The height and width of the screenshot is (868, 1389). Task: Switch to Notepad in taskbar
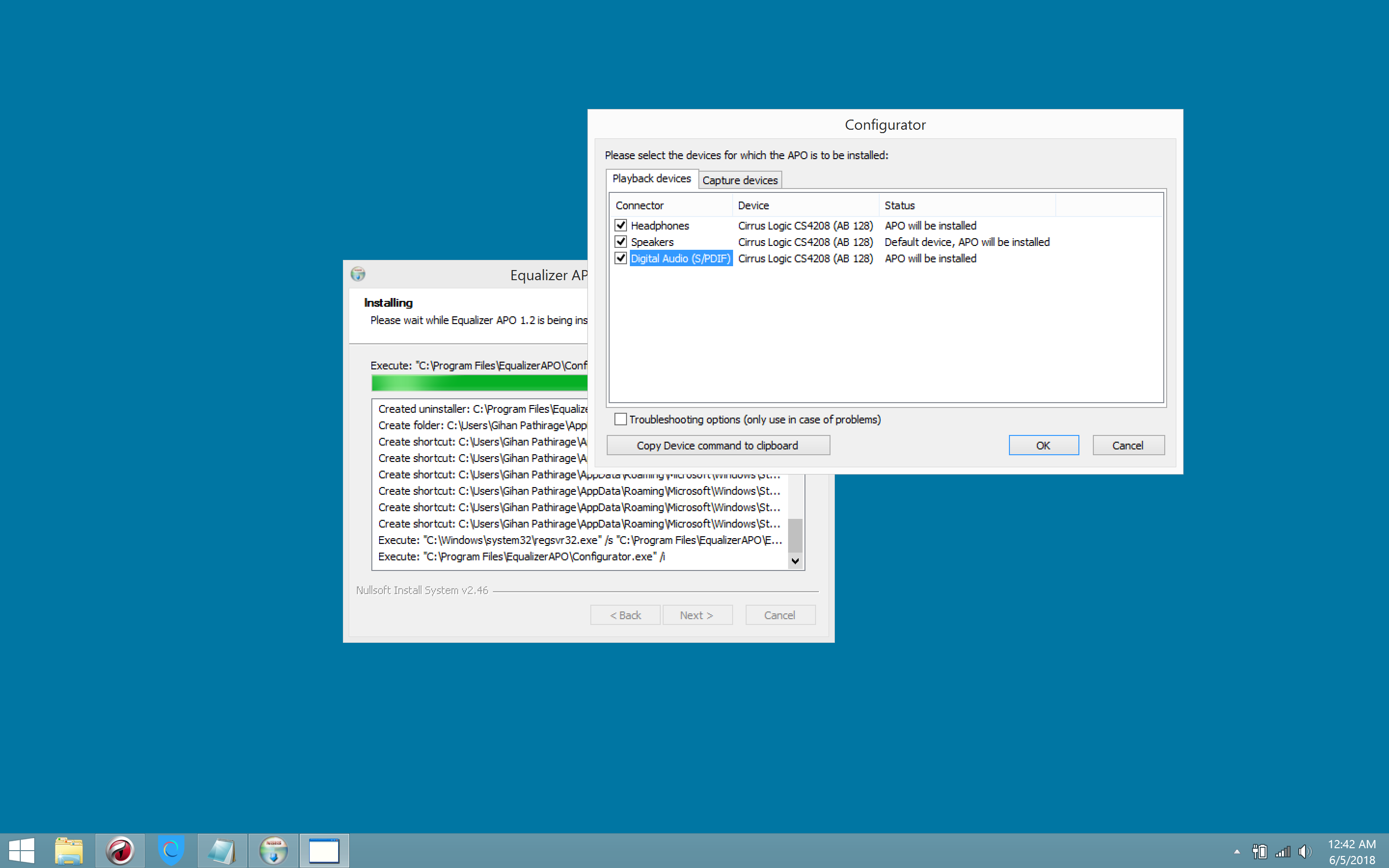tap(222, 850)
